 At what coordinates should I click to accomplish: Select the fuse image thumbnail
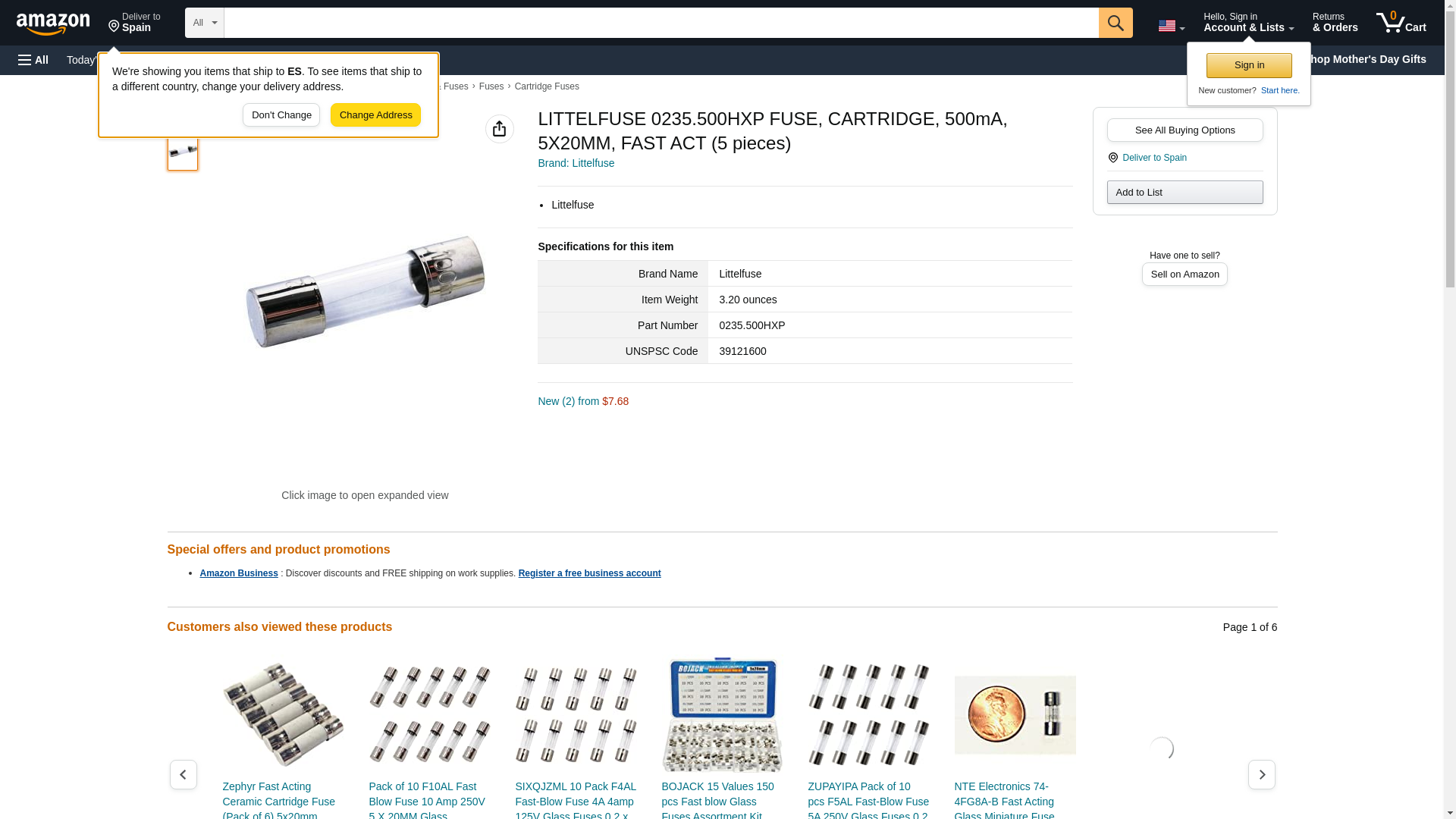tap(183, 152)
